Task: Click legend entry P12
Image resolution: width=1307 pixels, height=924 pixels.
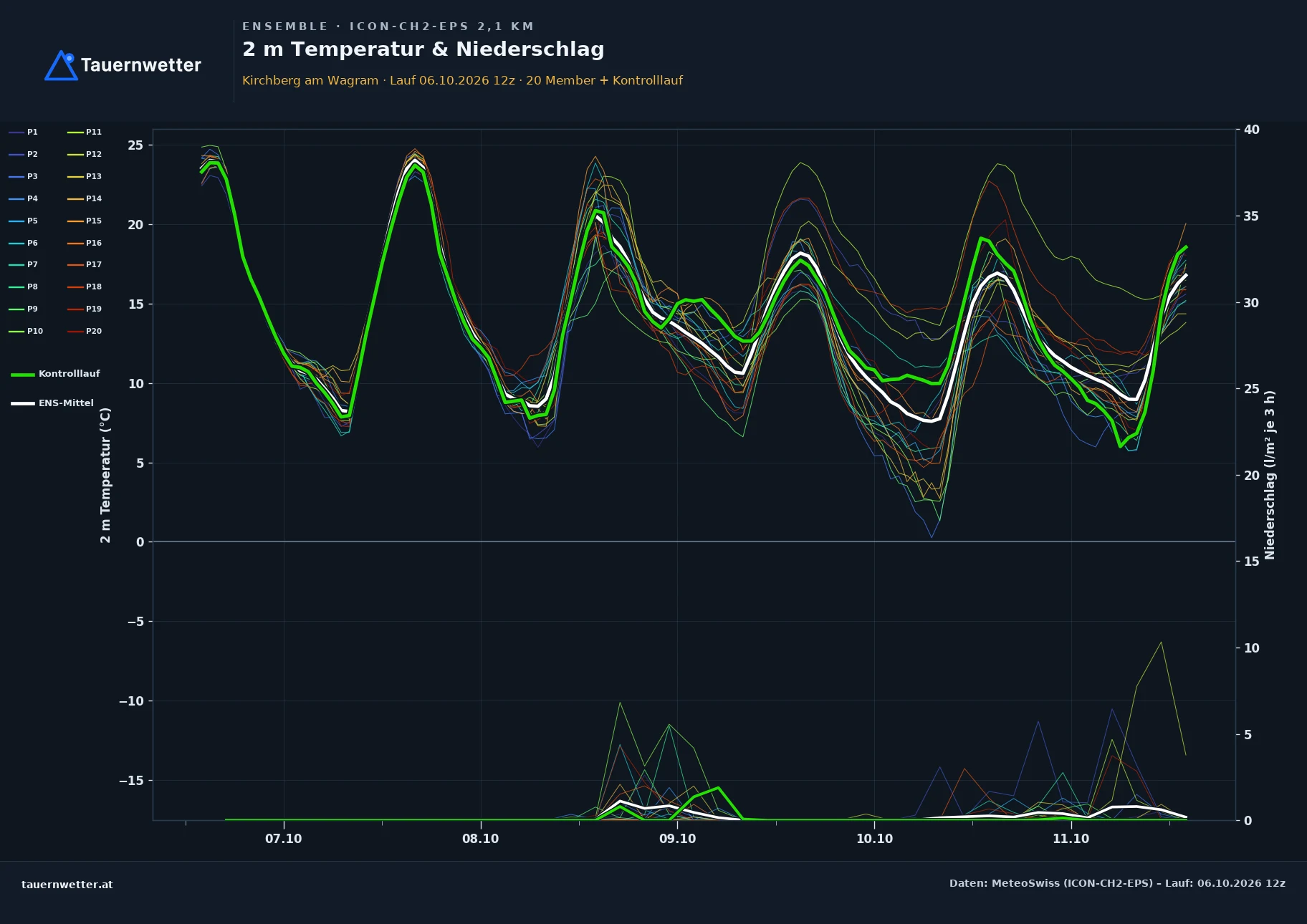Action: point(85,154)
